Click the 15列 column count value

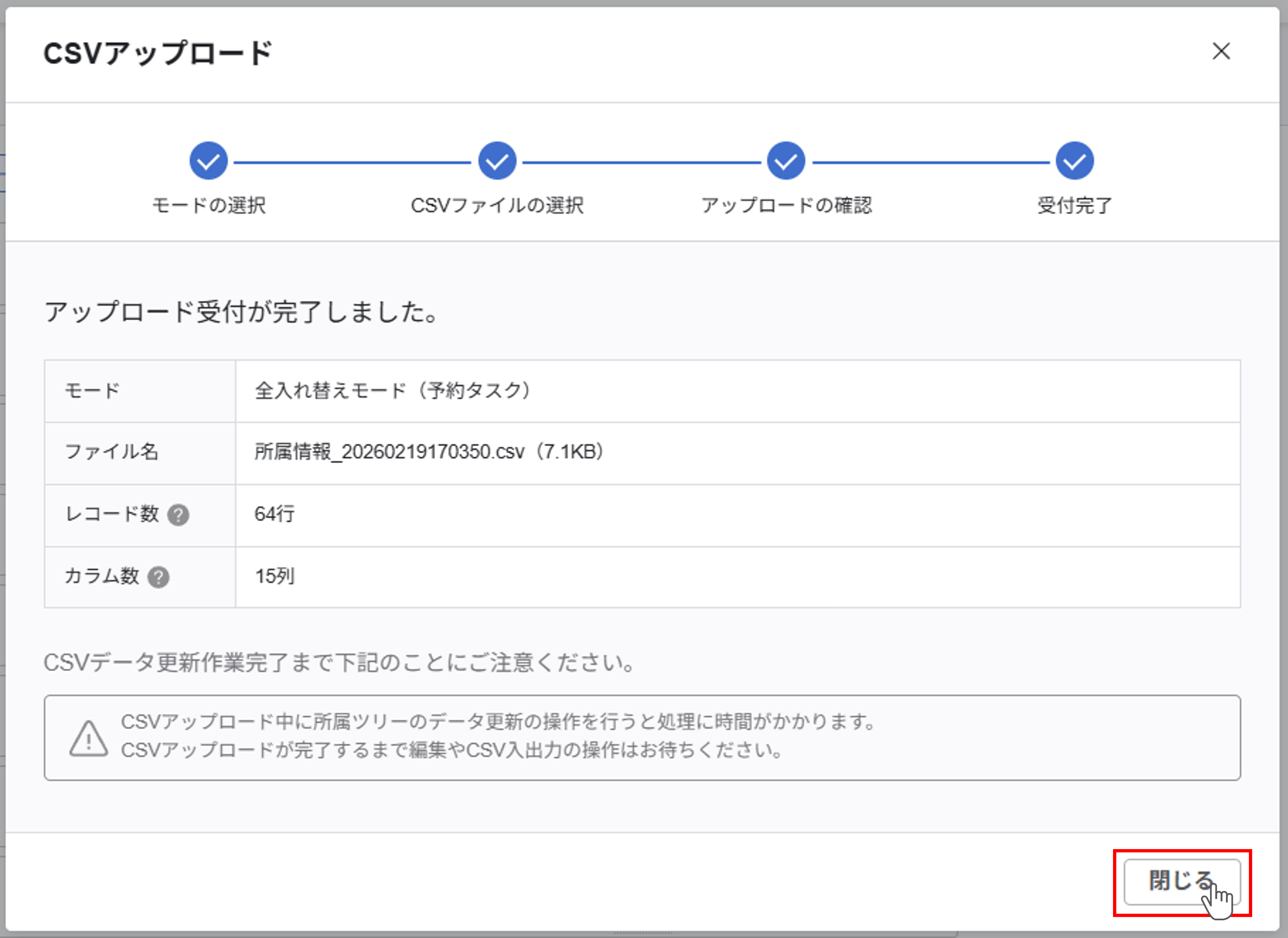point(274,577)
